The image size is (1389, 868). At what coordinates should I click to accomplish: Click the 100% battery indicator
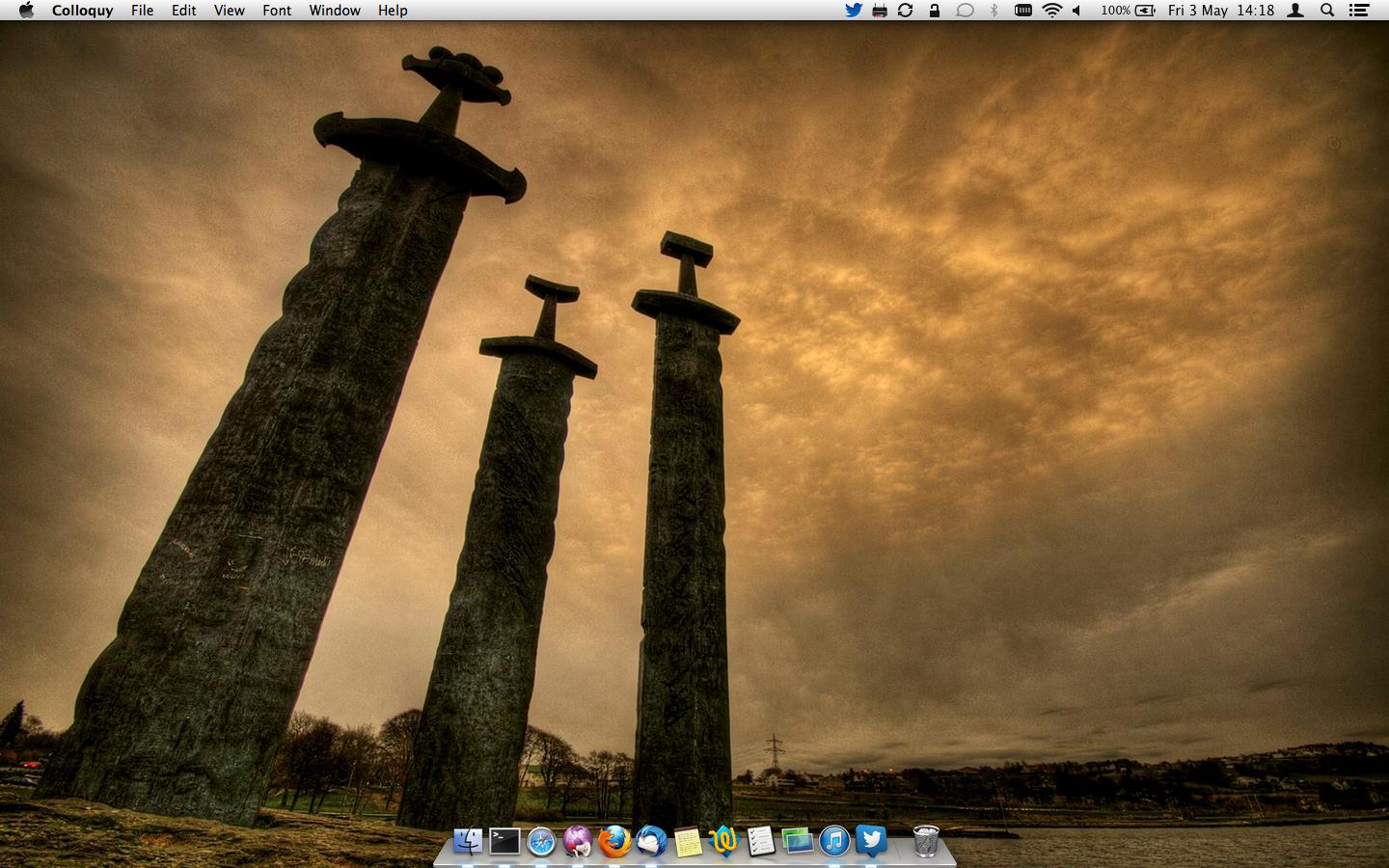coord(1129,11)
